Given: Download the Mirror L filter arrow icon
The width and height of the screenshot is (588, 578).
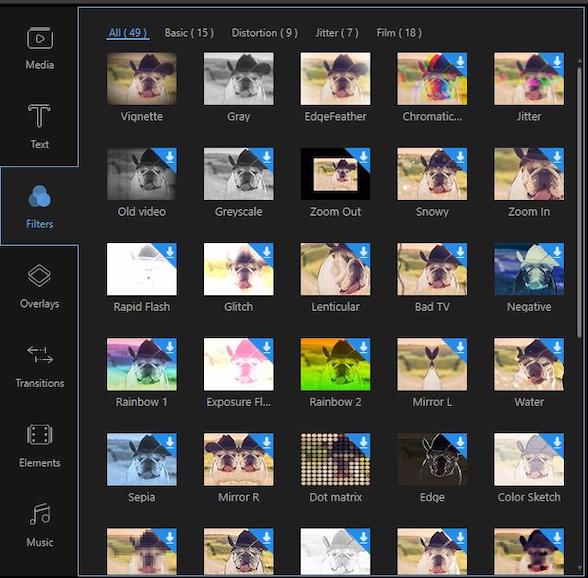Looking at the screenshot, I should coord(460,347).
